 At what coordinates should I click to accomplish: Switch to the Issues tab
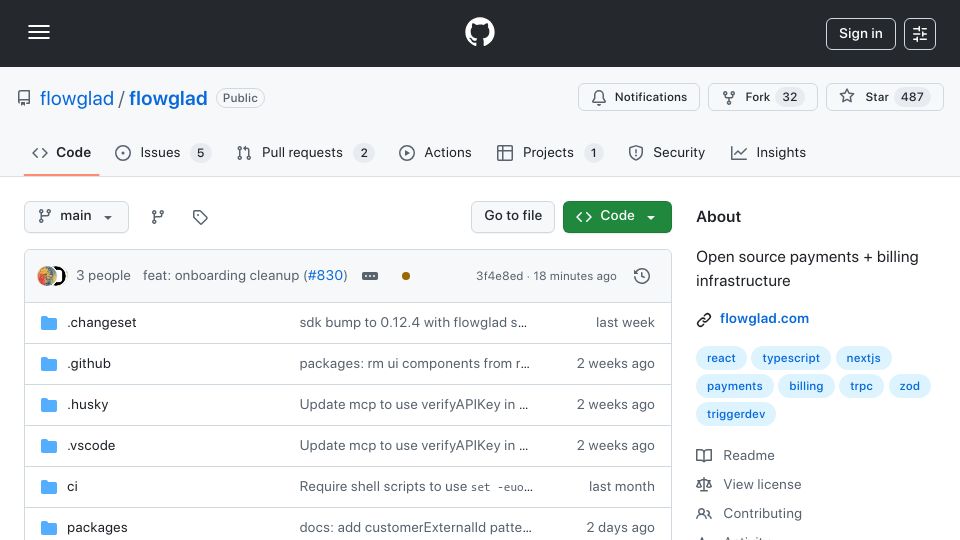click(x=162, y=152)
